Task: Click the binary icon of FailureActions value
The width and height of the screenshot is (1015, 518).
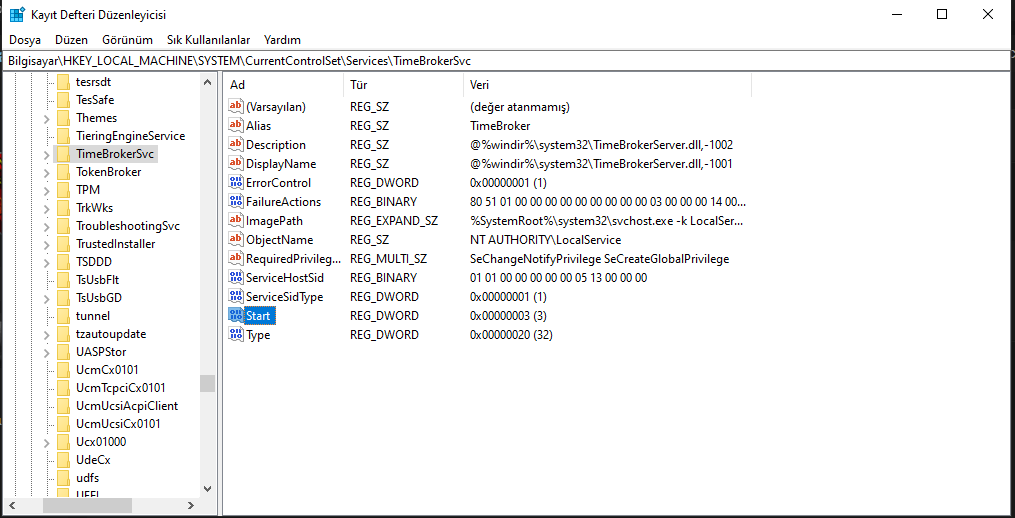Action: coord(236,201)
